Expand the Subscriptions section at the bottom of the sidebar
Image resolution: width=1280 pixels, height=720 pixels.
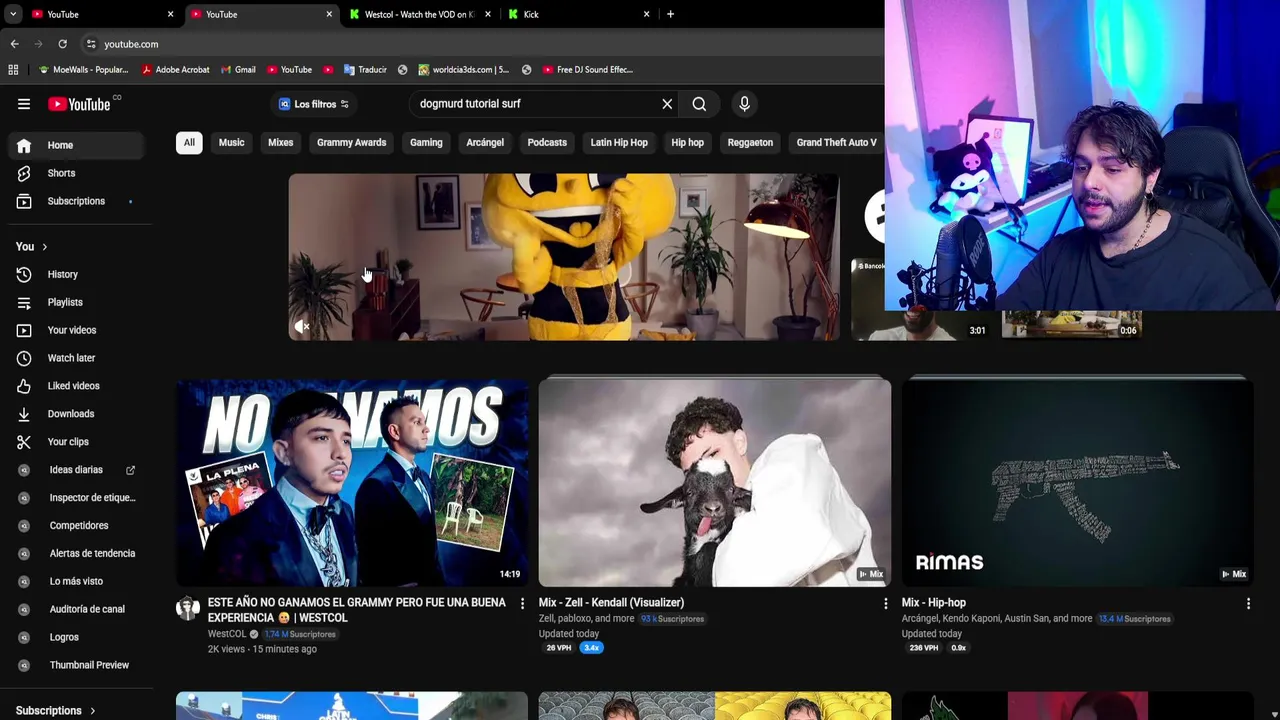(x=56, y=711)
